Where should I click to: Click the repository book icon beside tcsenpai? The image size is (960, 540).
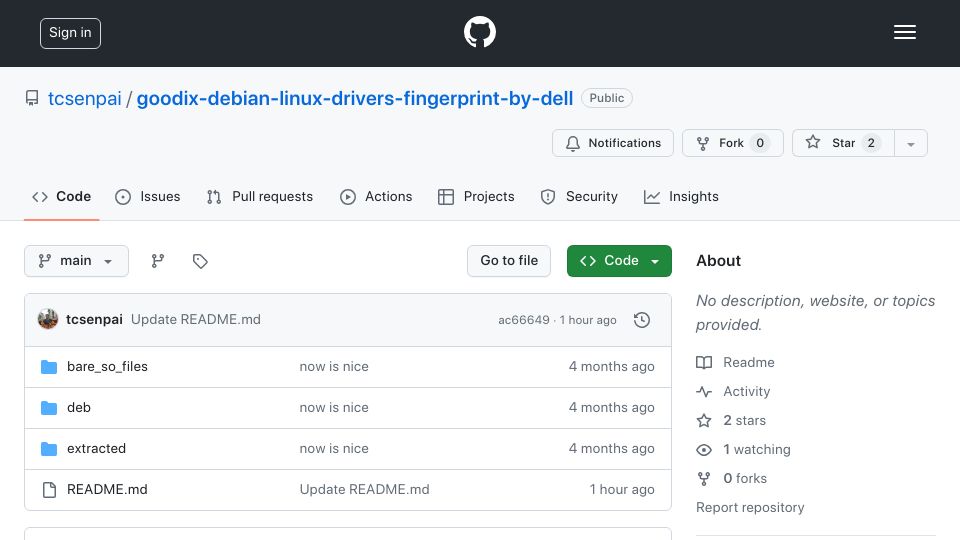point(32,98)
